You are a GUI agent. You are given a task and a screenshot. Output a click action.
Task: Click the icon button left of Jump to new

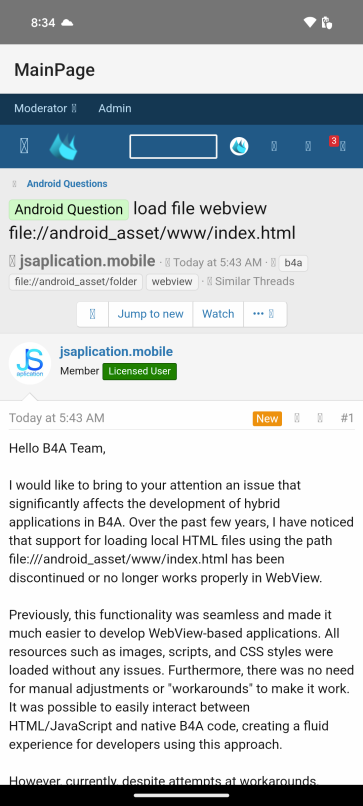93,314
